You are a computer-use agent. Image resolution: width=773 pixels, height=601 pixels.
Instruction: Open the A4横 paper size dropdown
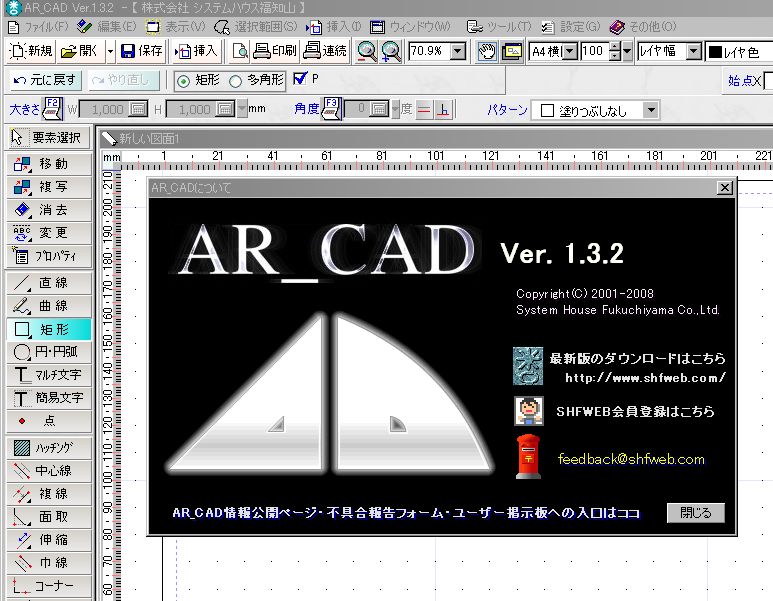point(569,51)
